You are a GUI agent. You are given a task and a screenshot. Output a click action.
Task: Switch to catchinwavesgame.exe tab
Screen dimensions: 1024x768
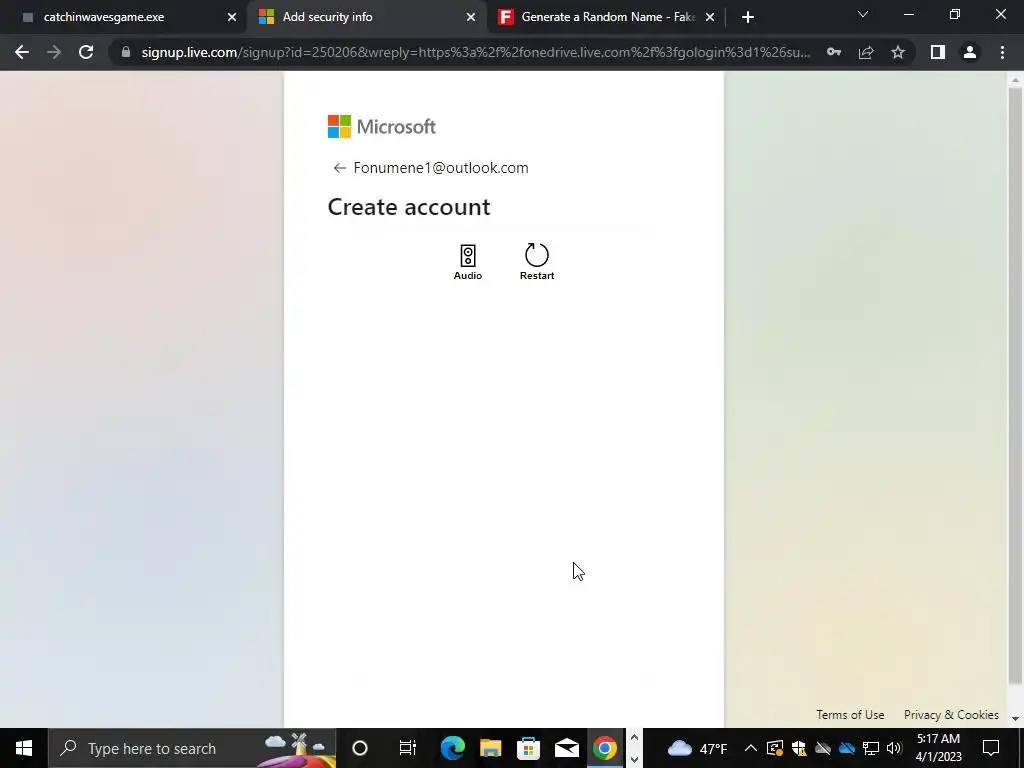tap(124, 17)
